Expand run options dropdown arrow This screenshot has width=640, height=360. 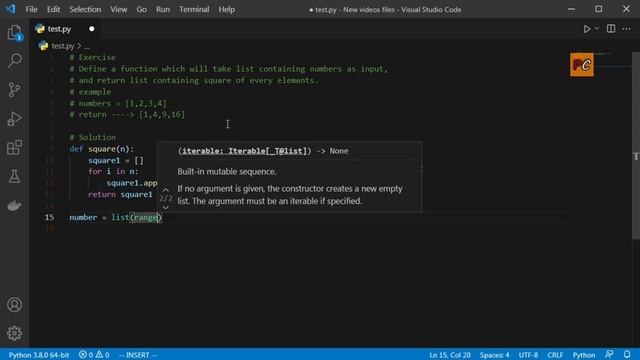click(597, 29)
